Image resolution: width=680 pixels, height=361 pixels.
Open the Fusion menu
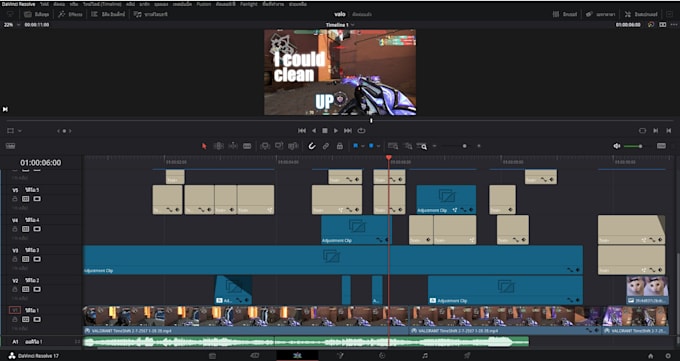[204, 4]
